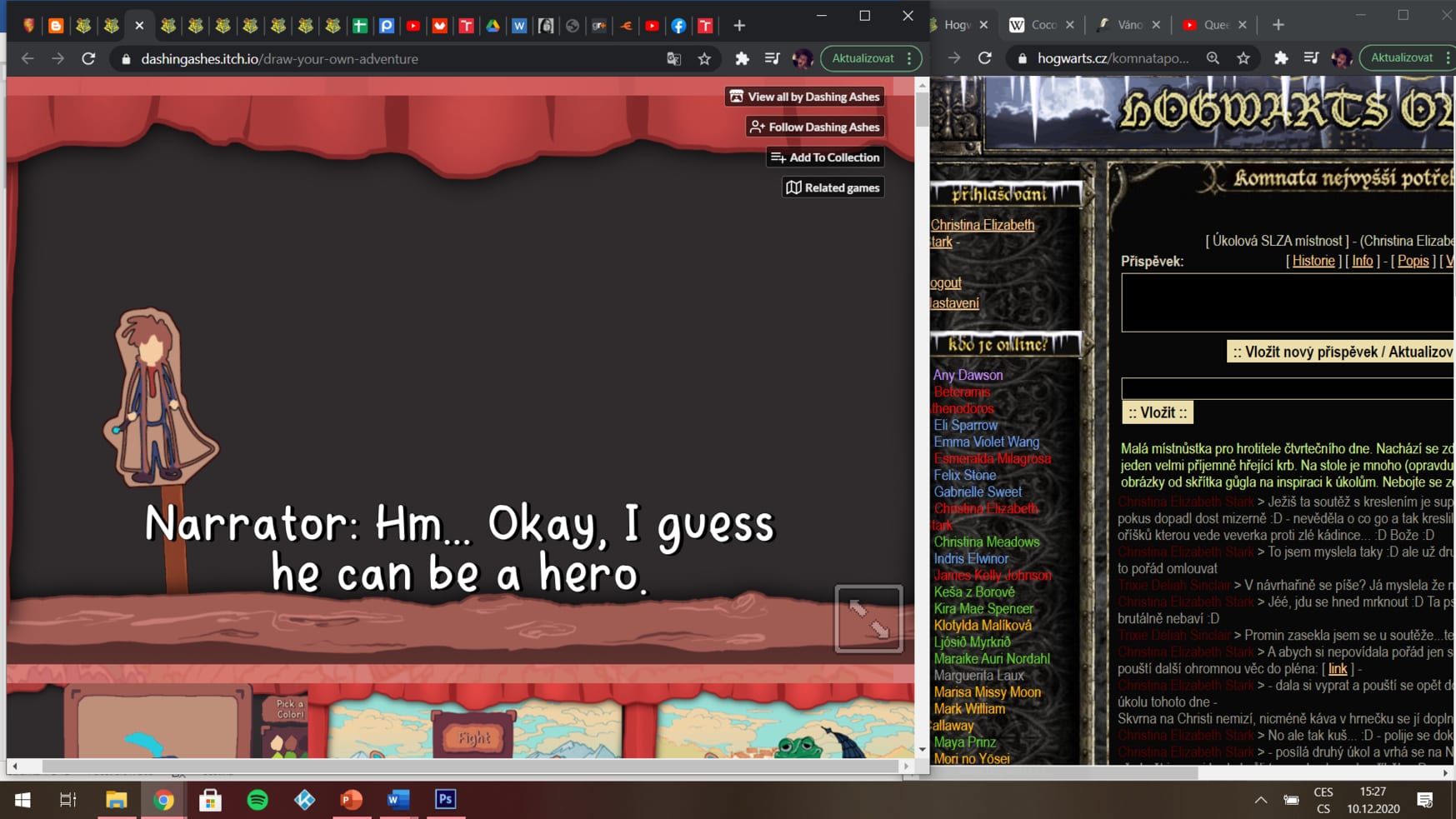This screenshot has width=1456, height=819.
Task: Click online user Felix Stone
Action: (964, 475)
